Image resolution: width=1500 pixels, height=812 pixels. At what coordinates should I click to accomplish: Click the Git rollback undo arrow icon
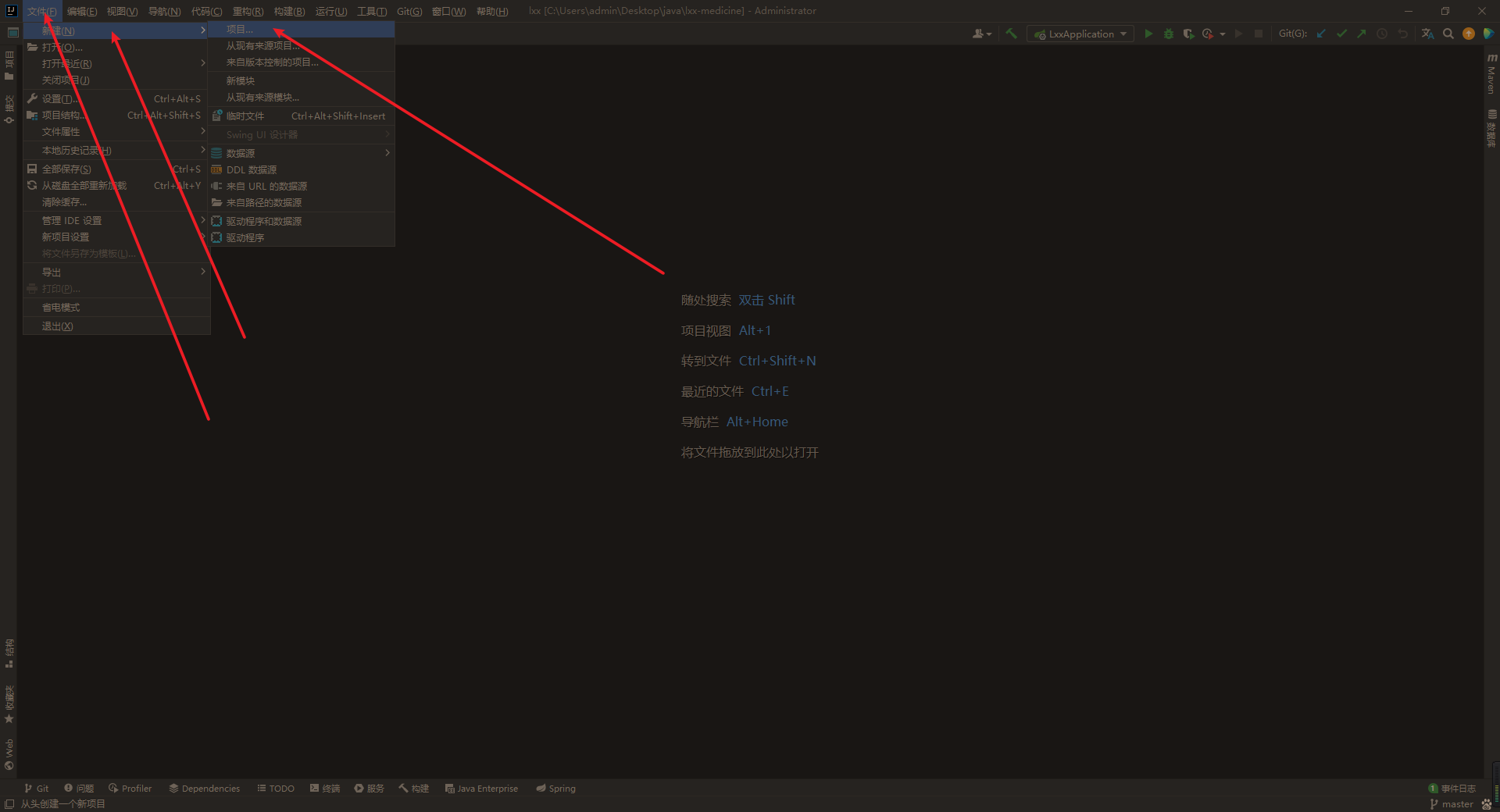[x=1402, y=34]
